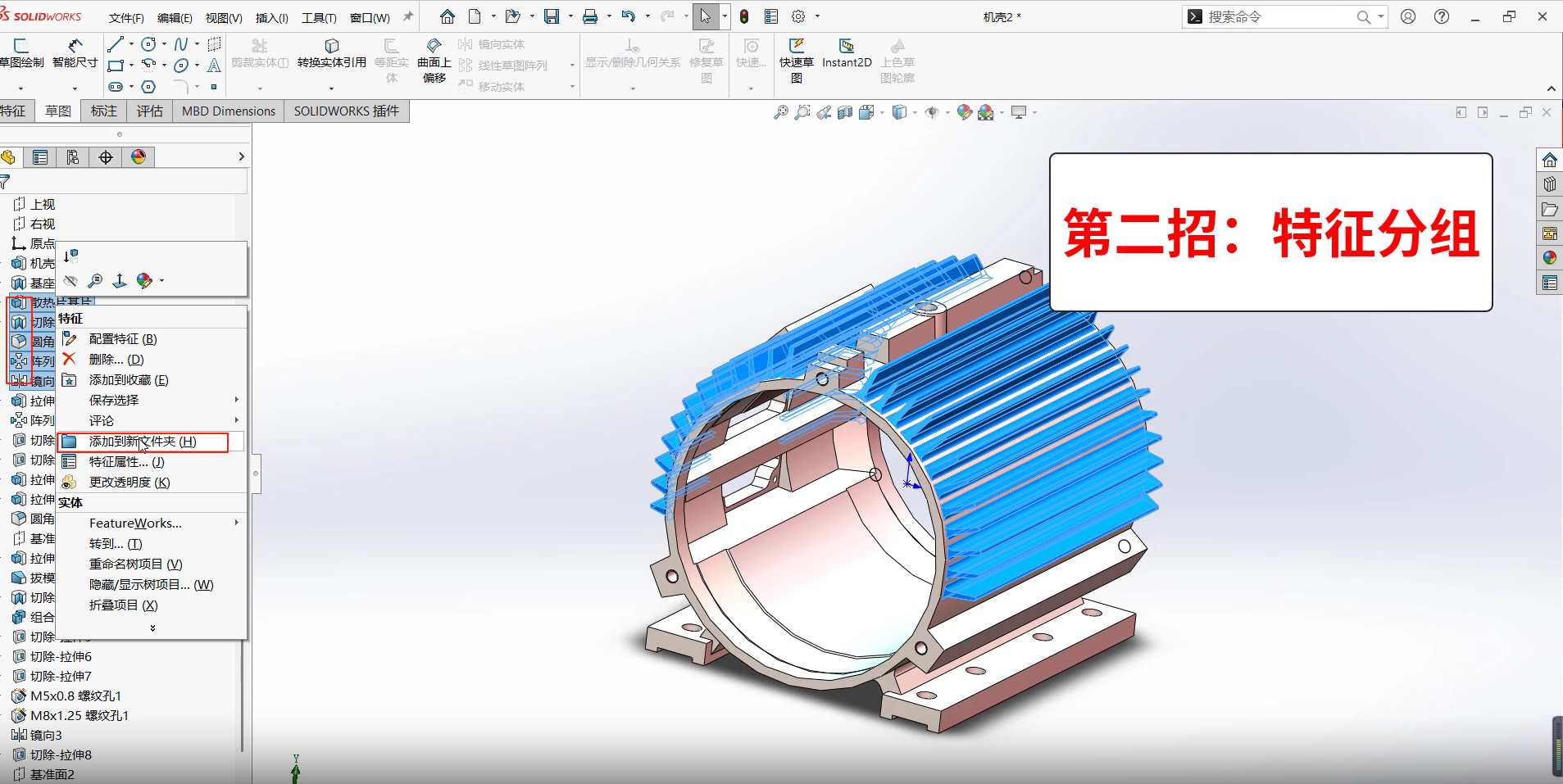Toggle the pin icon beside the 窗口 menu

(408, 16)
